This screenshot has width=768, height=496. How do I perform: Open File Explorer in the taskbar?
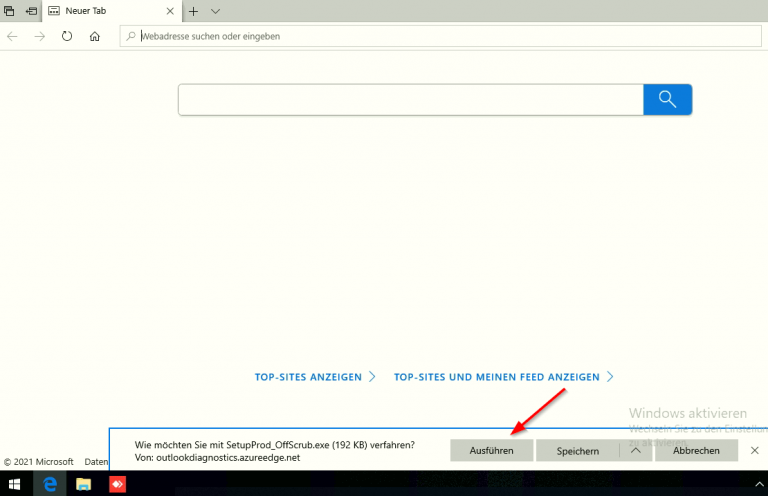pyautogui.click(x=84, y=484)
